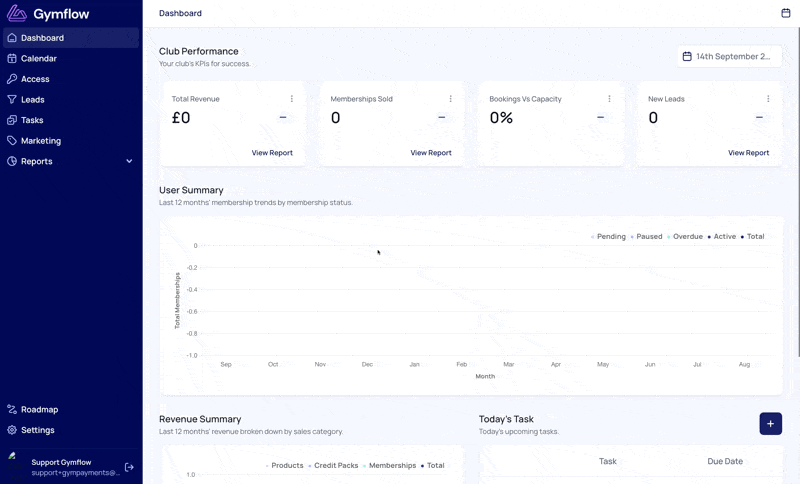Open Bookings Vs Capacity card kebab menu
800x484 pixels.
pyautogui.click(x=609, y=98)
